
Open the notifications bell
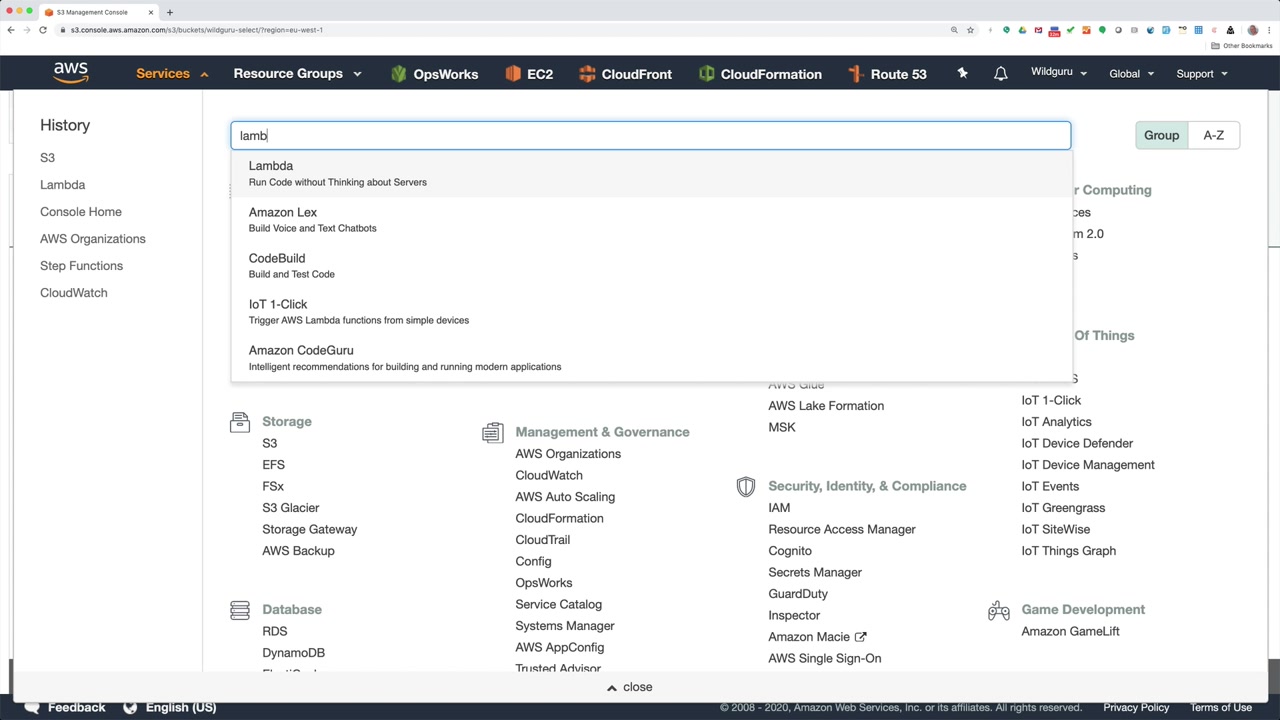tap(1000, 74)
